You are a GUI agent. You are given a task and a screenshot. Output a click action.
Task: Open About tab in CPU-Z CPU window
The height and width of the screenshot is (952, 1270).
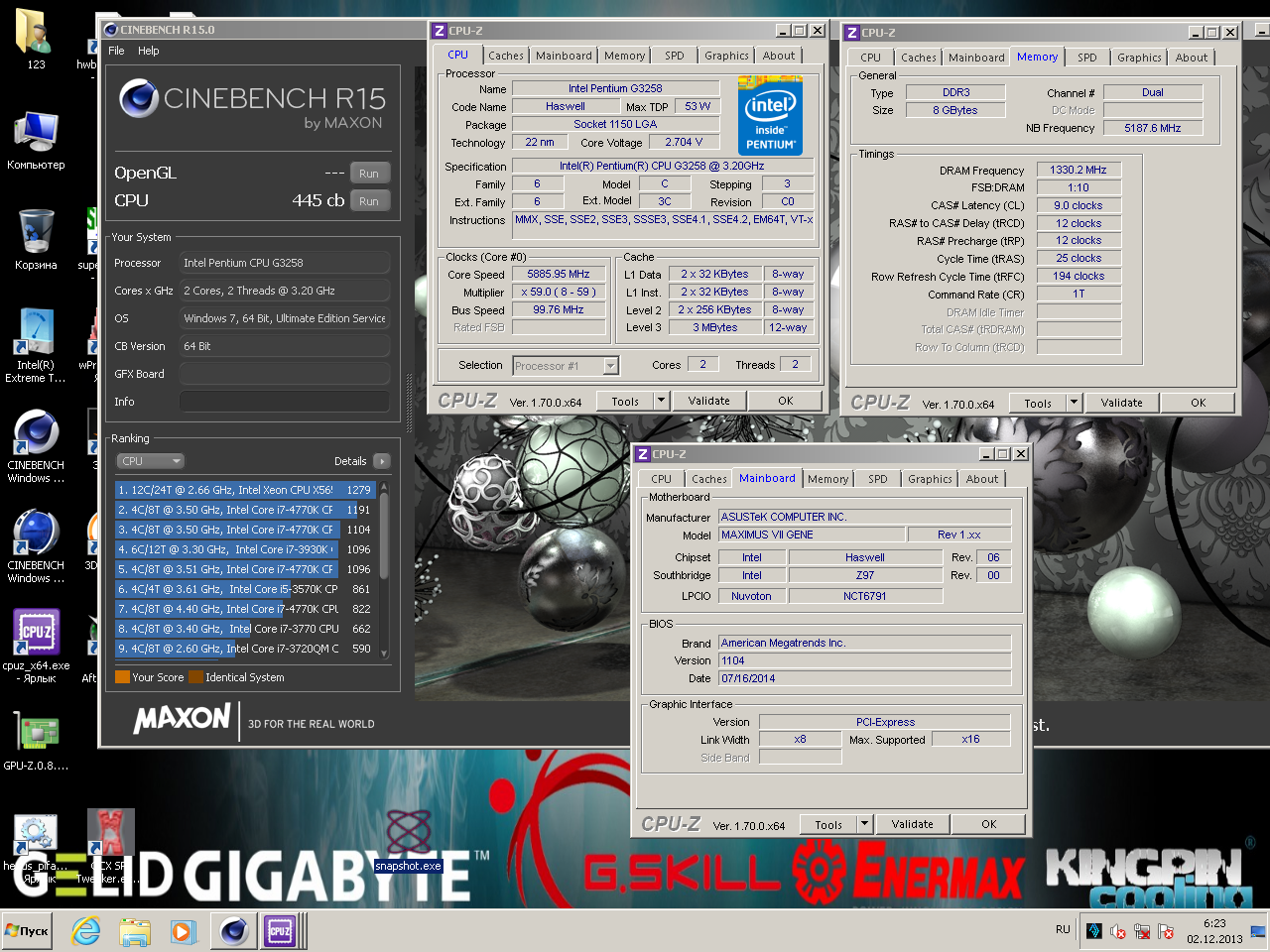(x=779, y=56)
